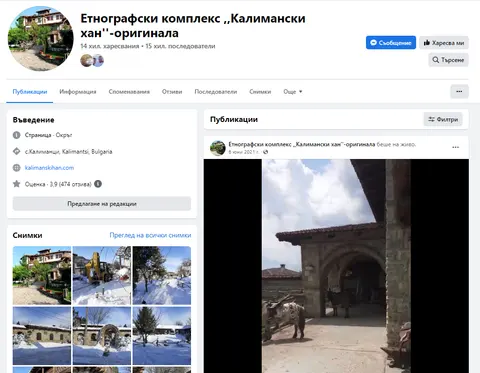Switch to the Отзиви tab
Viewport: 480px width, 373px height.
172,92
